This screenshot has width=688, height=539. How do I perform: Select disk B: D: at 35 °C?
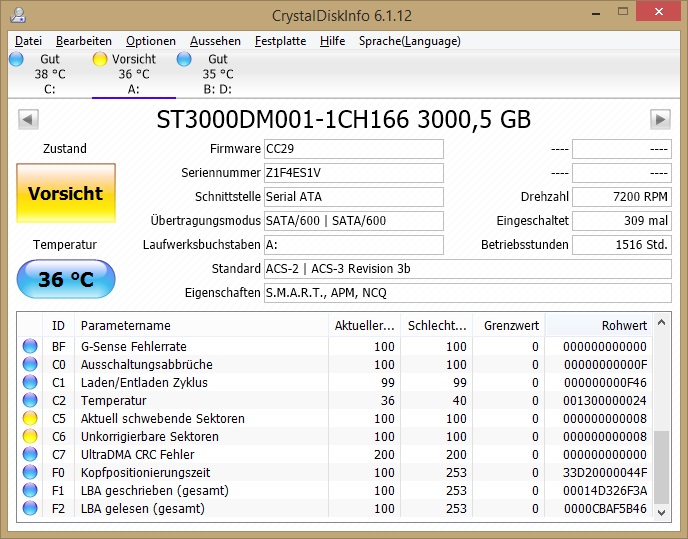[218, 74]
